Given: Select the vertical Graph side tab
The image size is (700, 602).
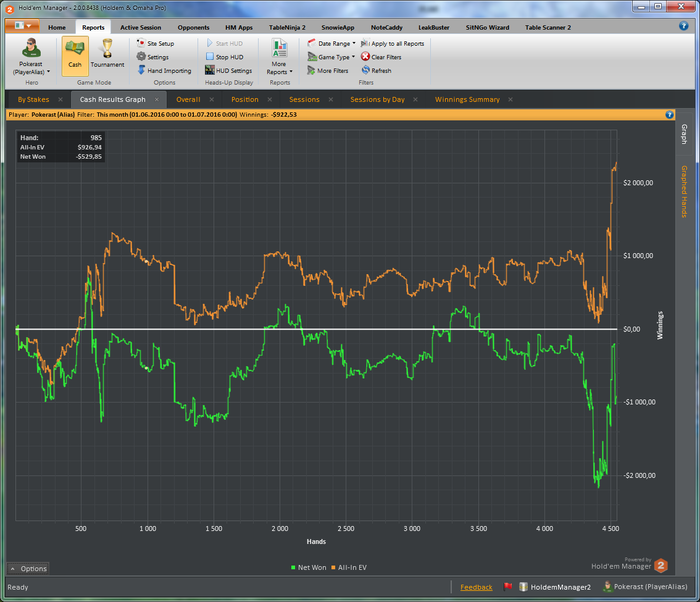Looking at the screenshot, I should [x=683, y=134].
